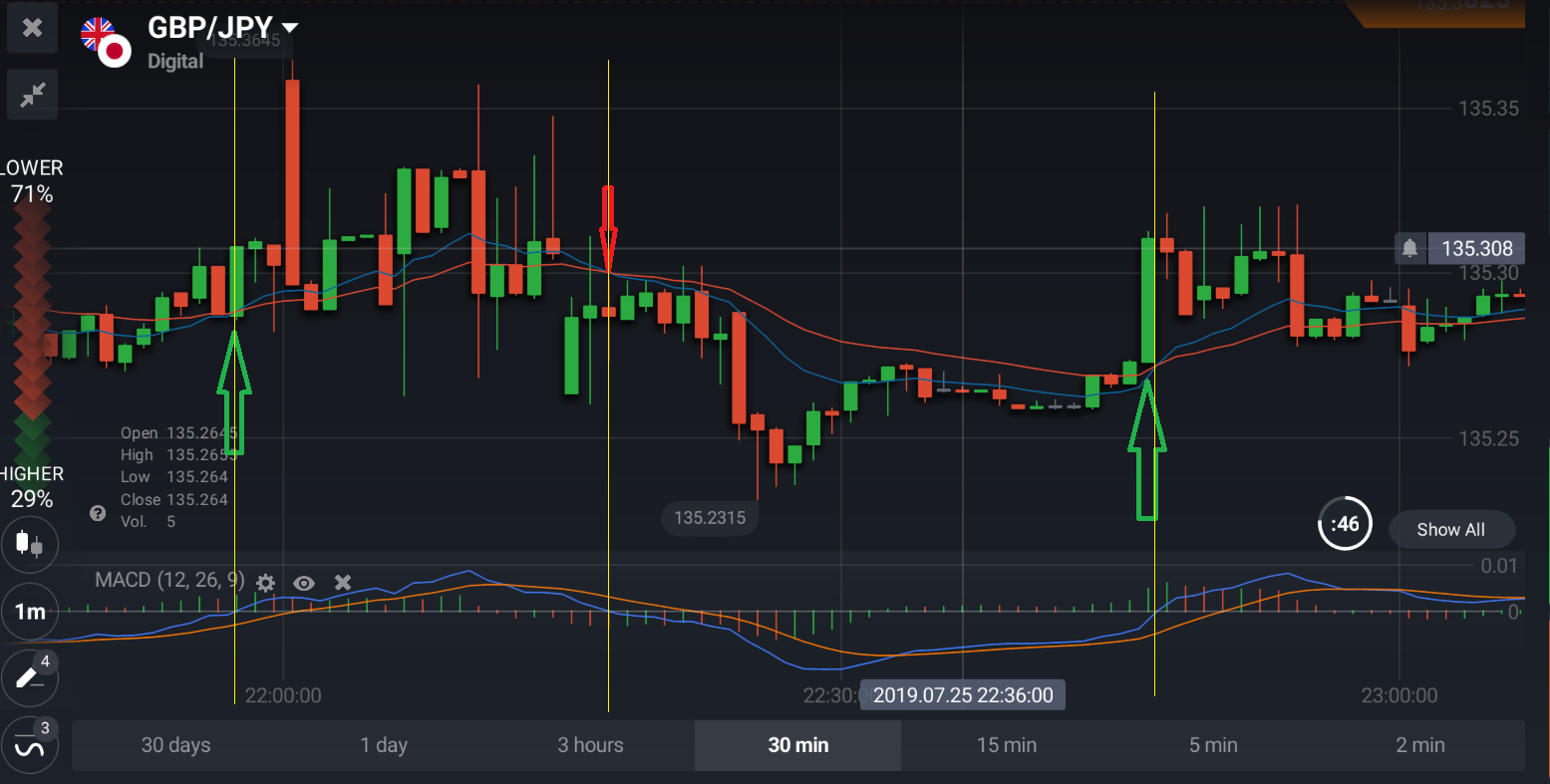Close the chart with the X icon
1550x784 pixels.
(32, 28)
